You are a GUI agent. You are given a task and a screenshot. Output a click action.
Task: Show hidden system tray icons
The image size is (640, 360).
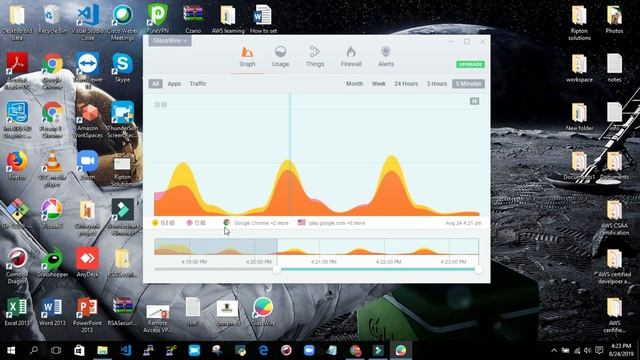tap(554, 350)
